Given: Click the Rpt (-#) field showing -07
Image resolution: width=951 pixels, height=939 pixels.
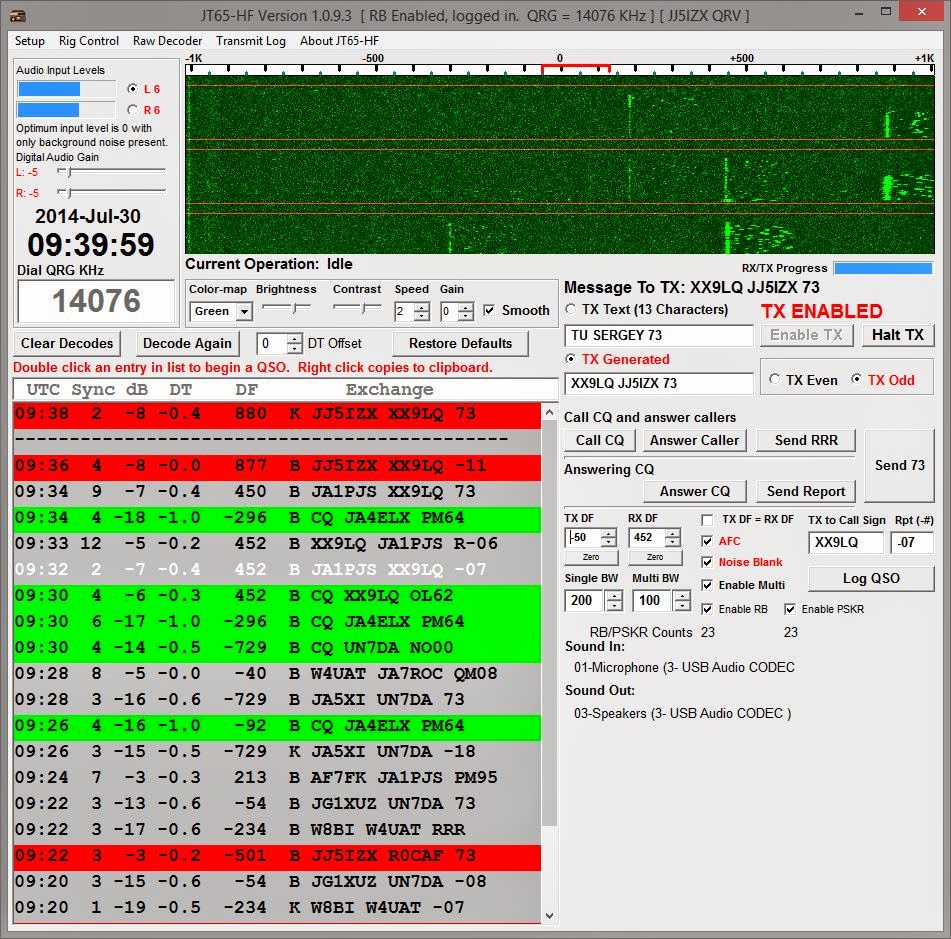Looking at the screenshot, I should click(912, 543).
